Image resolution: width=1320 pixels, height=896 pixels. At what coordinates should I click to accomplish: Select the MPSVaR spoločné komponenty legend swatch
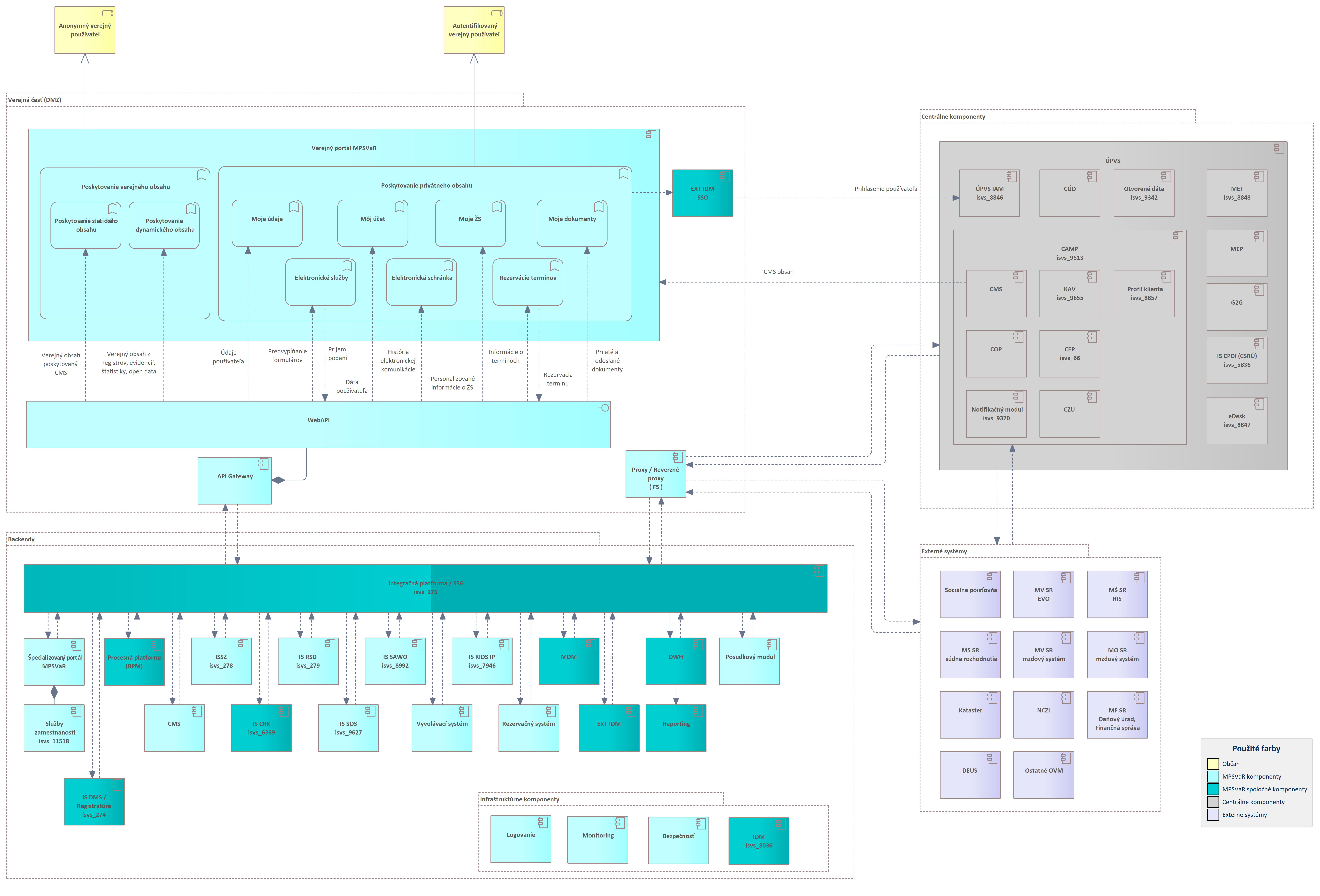pos(1213,789)
